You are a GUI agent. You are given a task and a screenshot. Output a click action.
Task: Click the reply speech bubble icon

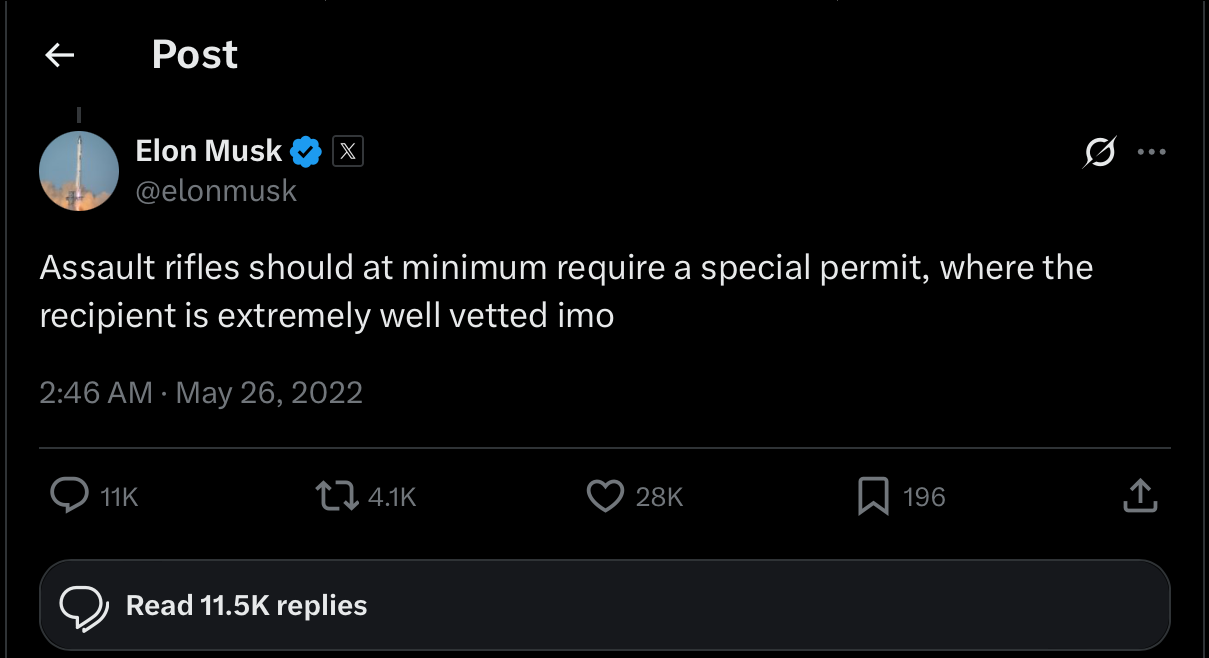[x=69, y=496]
